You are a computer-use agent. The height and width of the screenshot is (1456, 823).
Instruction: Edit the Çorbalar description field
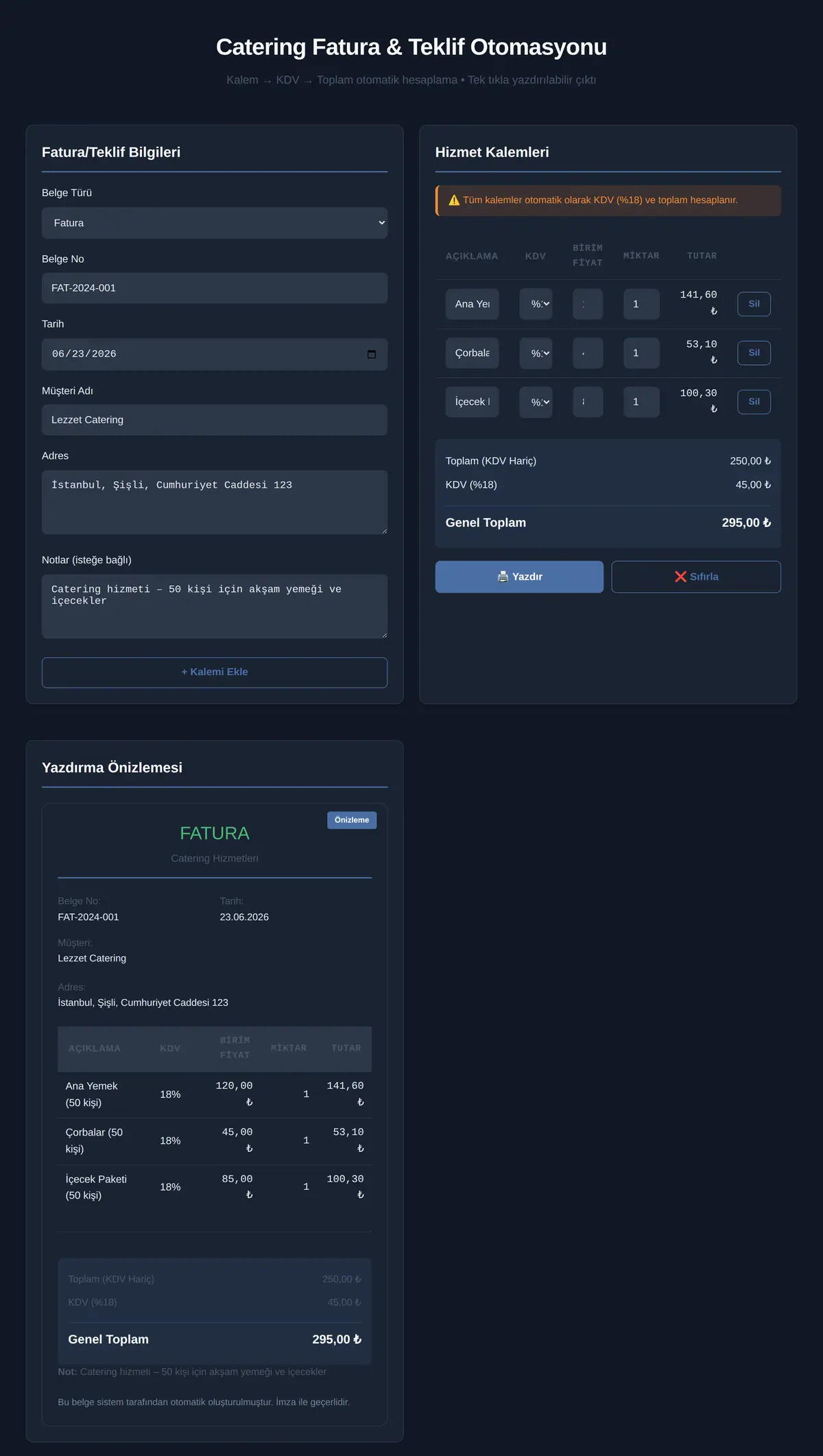click(473, 353)
